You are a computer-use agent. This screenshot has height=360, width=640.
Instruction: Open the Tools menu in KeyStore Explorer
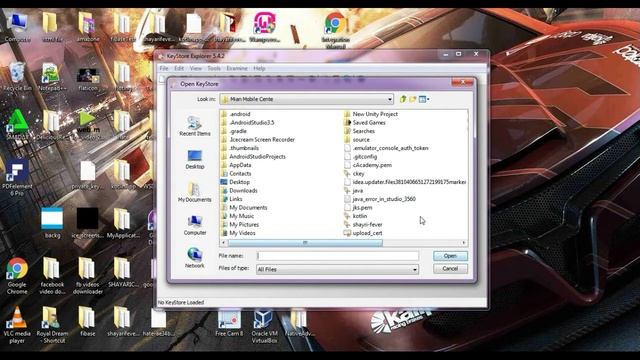coord(214,68)
